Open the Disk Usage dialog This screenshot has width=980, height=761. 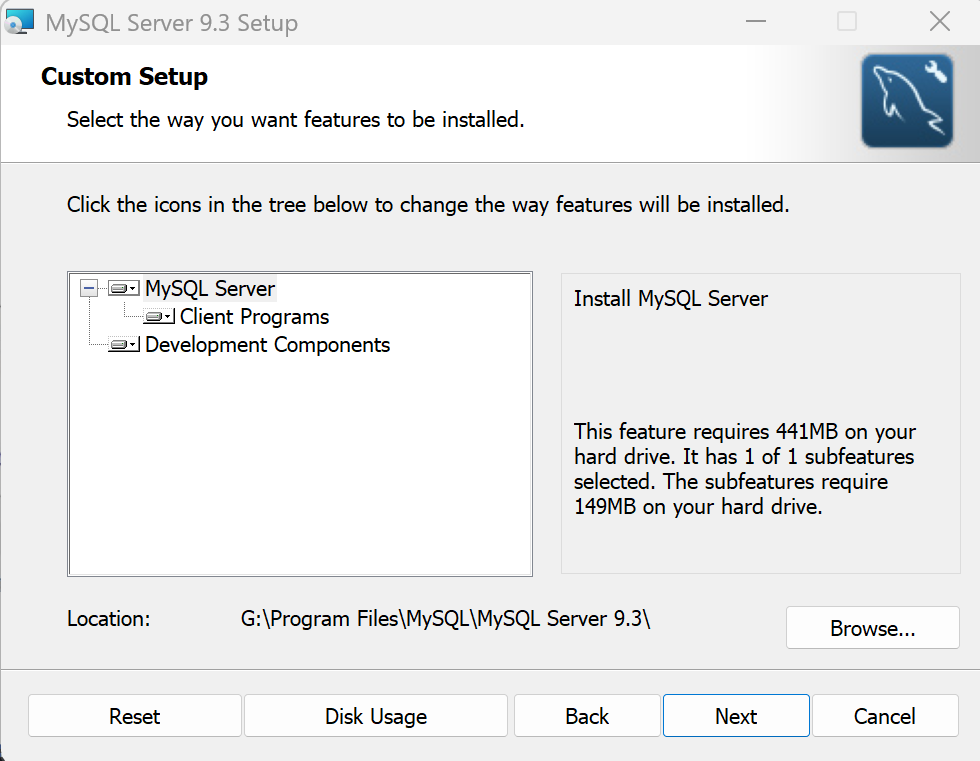375,716
